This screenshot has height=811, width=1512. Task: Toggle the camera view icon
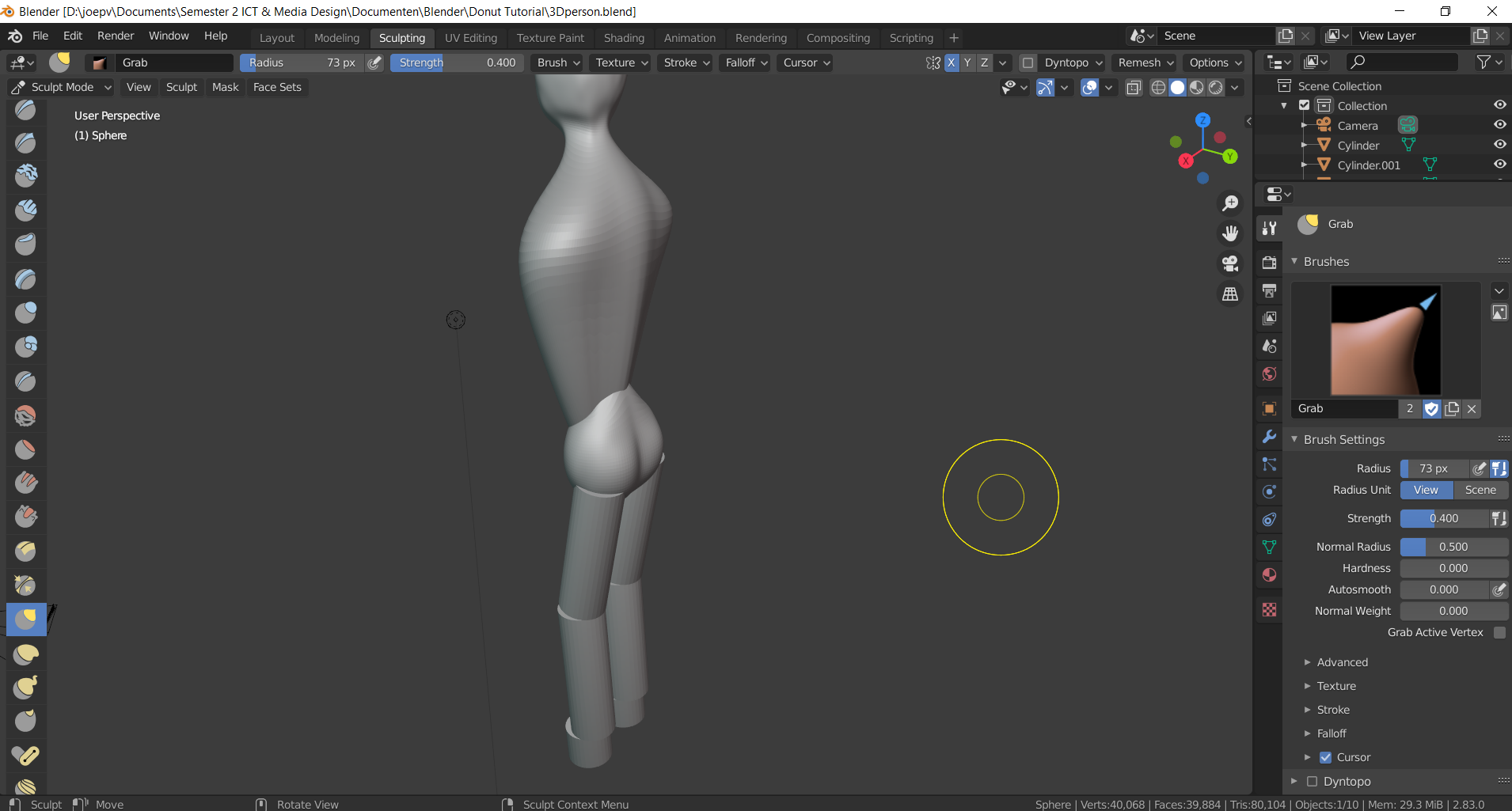click(1230, 263)
